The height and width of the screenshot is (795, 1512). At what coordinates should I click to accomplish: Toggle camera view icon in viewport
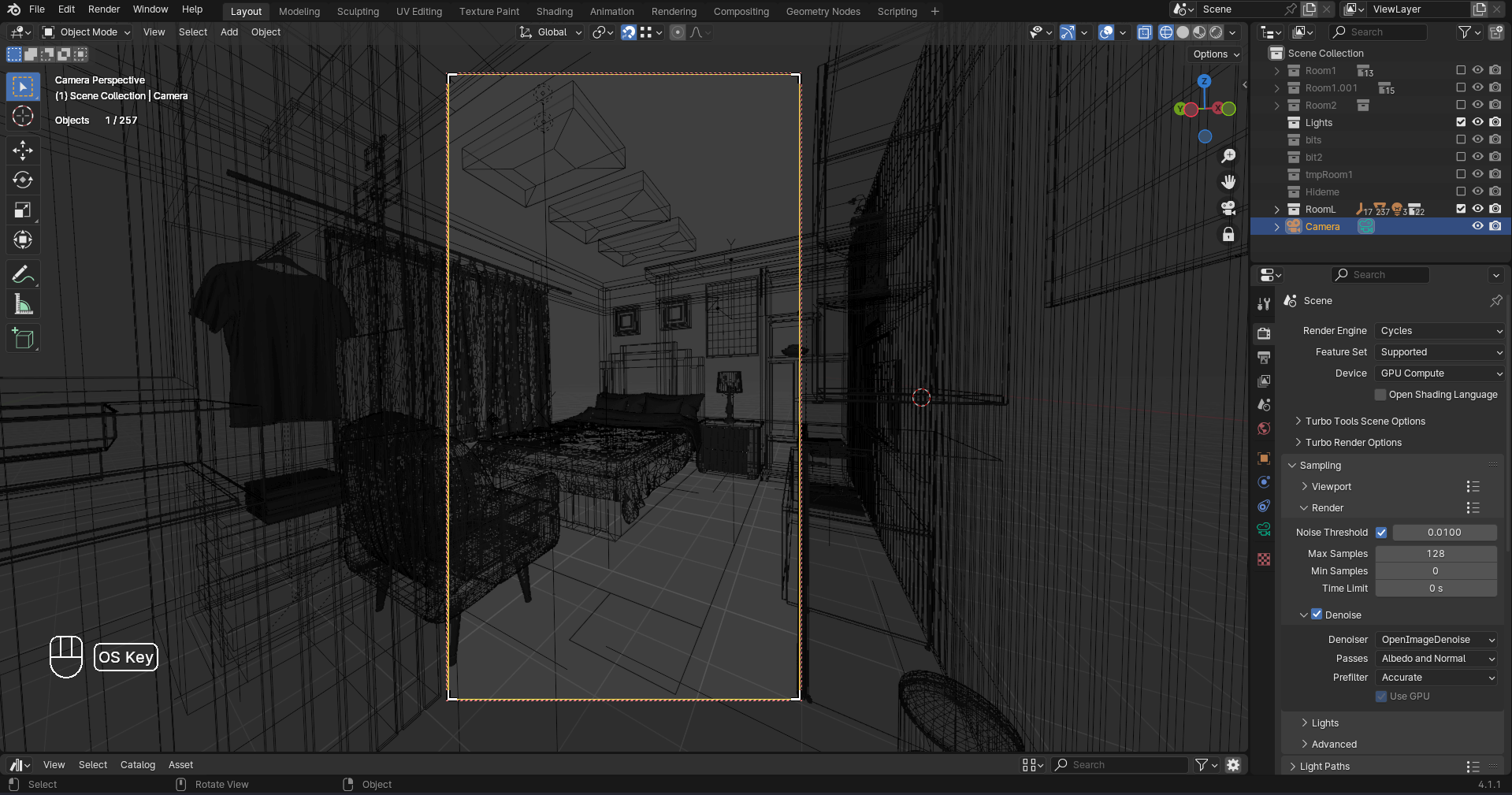pyautogui.click(x=1228, y=208)
